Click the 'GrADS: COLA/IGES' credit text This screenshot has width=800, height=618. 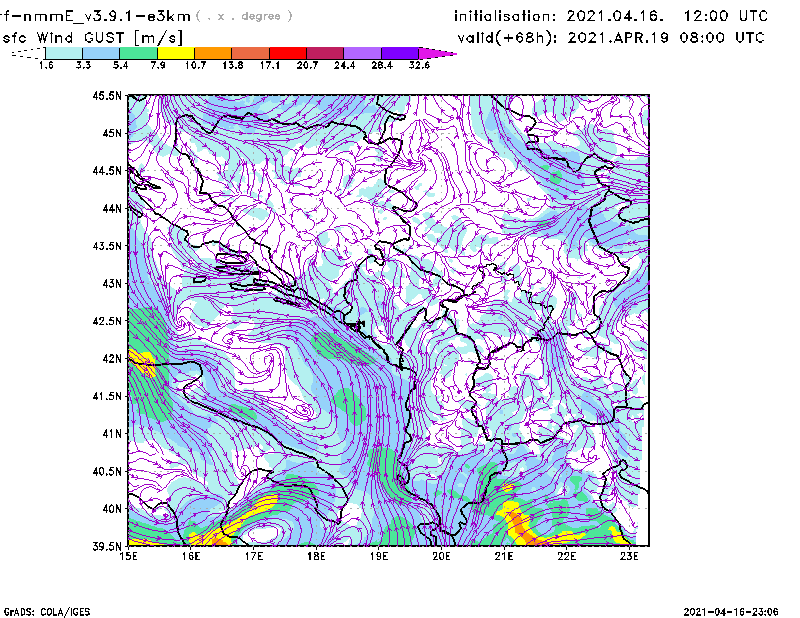[x=47, y=612]
